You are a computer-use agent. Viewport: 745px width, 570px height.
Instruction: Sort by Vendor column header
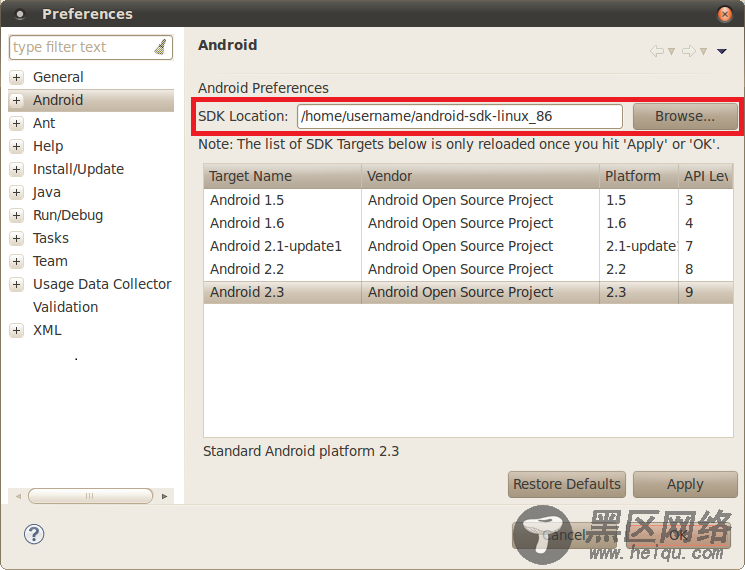480,176
